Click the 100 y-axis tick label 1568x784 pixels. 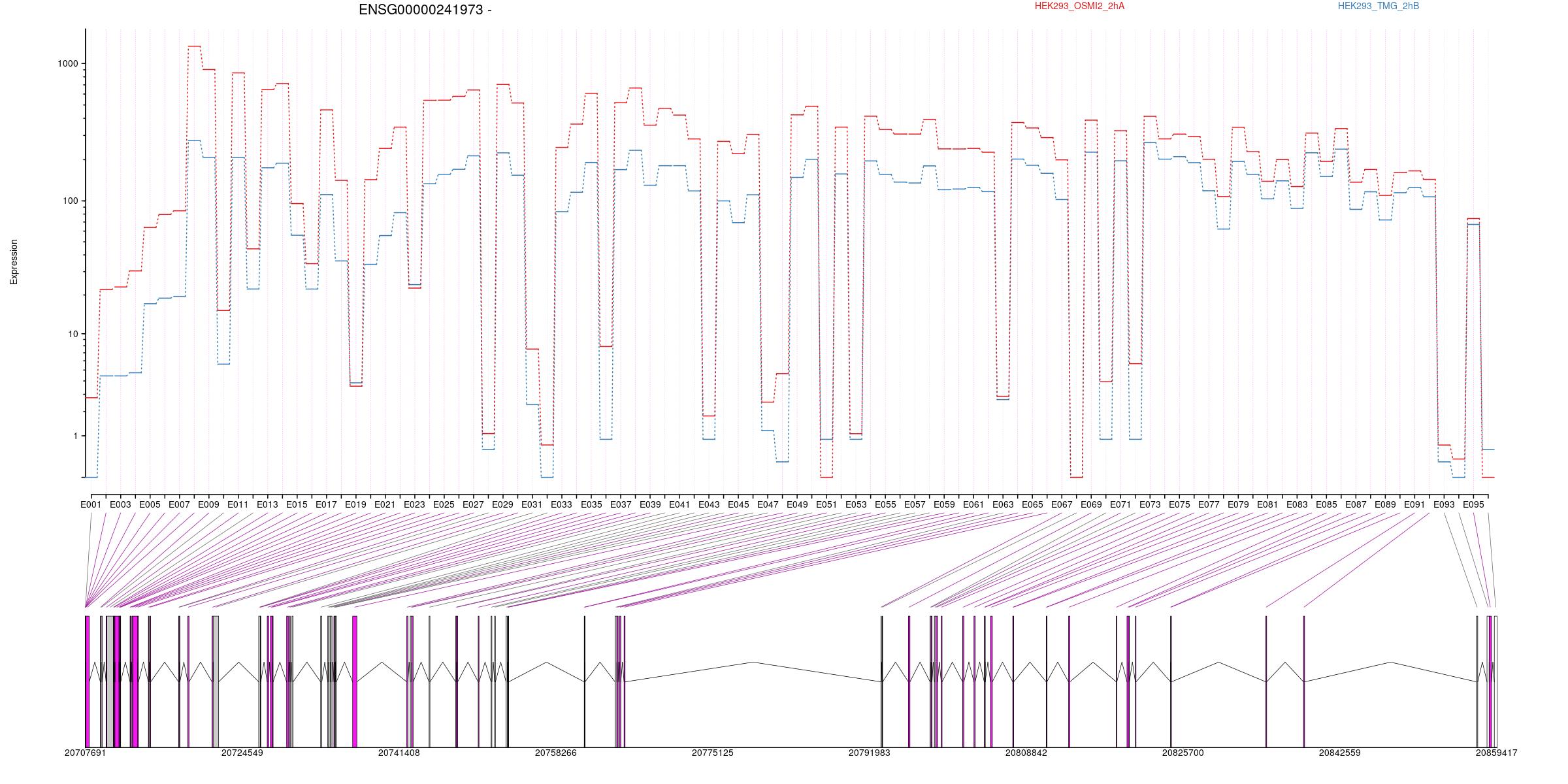71,201
